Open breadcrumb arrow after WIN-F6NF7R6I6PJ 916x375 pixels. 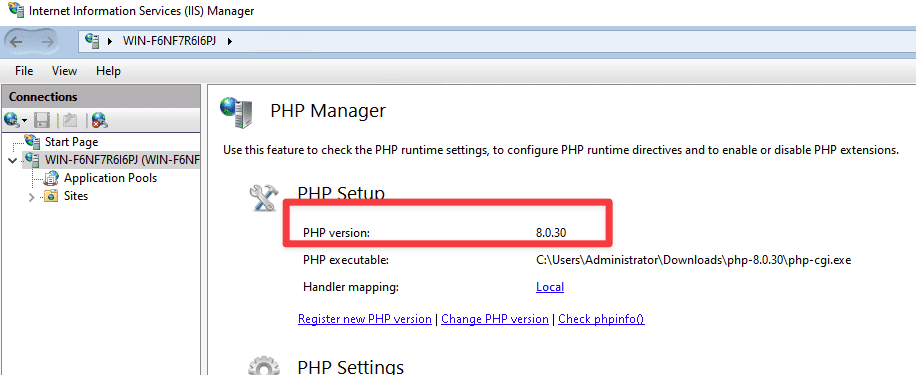pos(230,41)
